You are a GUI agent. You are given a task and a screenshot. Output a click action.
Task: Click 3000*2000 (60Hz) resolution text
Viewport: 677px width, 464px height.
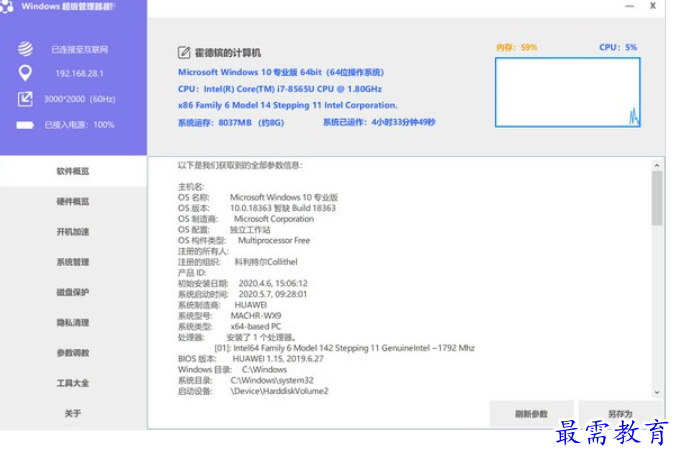79,99
